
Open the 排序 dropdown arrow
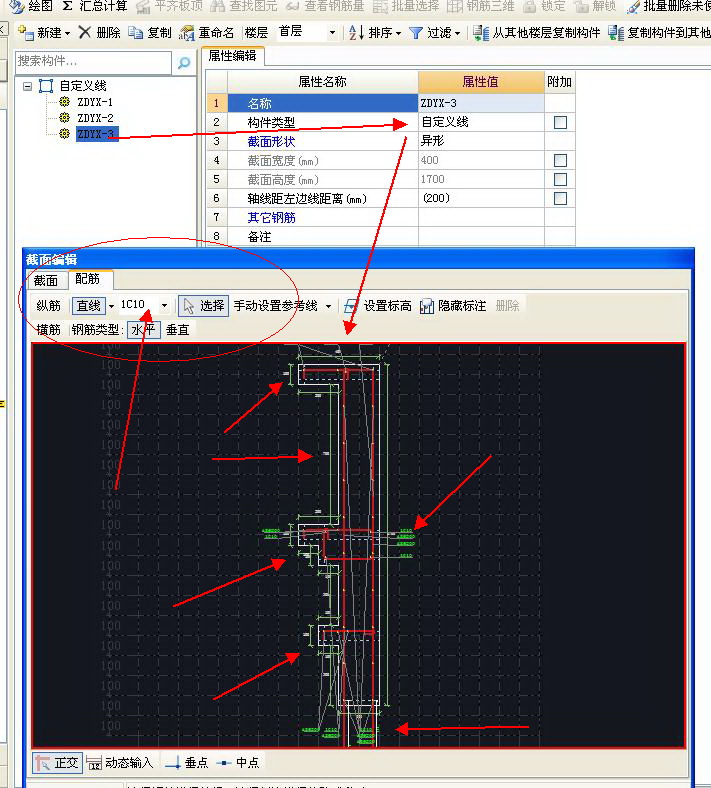398,34
